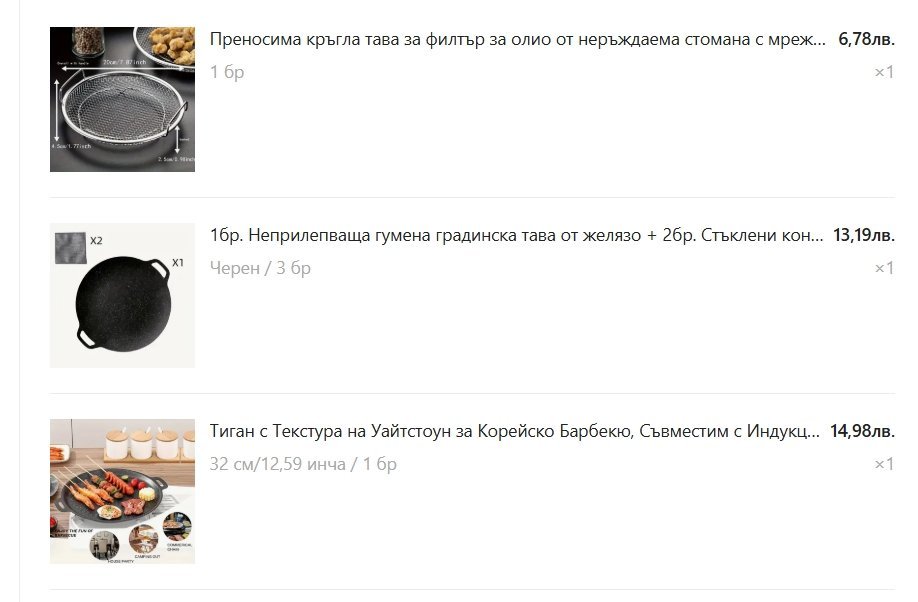Click the ×1 quantity of the mesh pan
918x602 pixels.
tap(884, 72)
